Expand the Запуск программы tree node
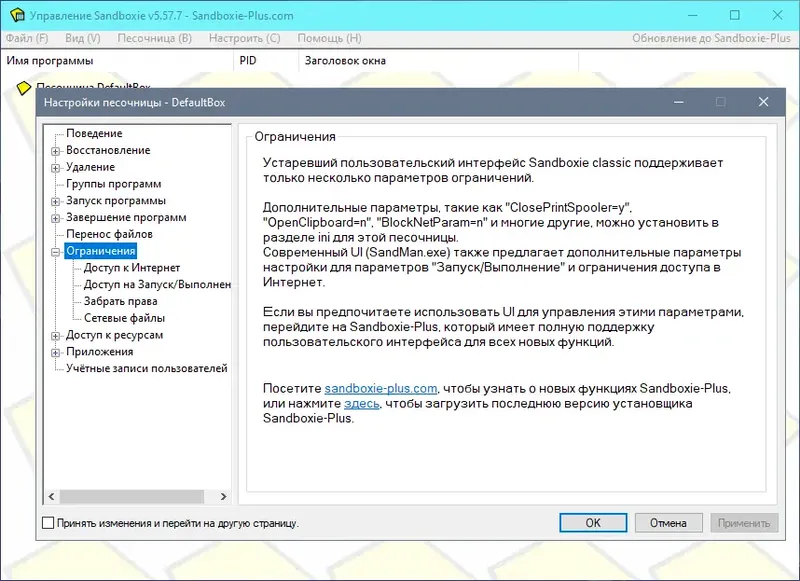The image size is (800, 581). click(x=56, y=201)
